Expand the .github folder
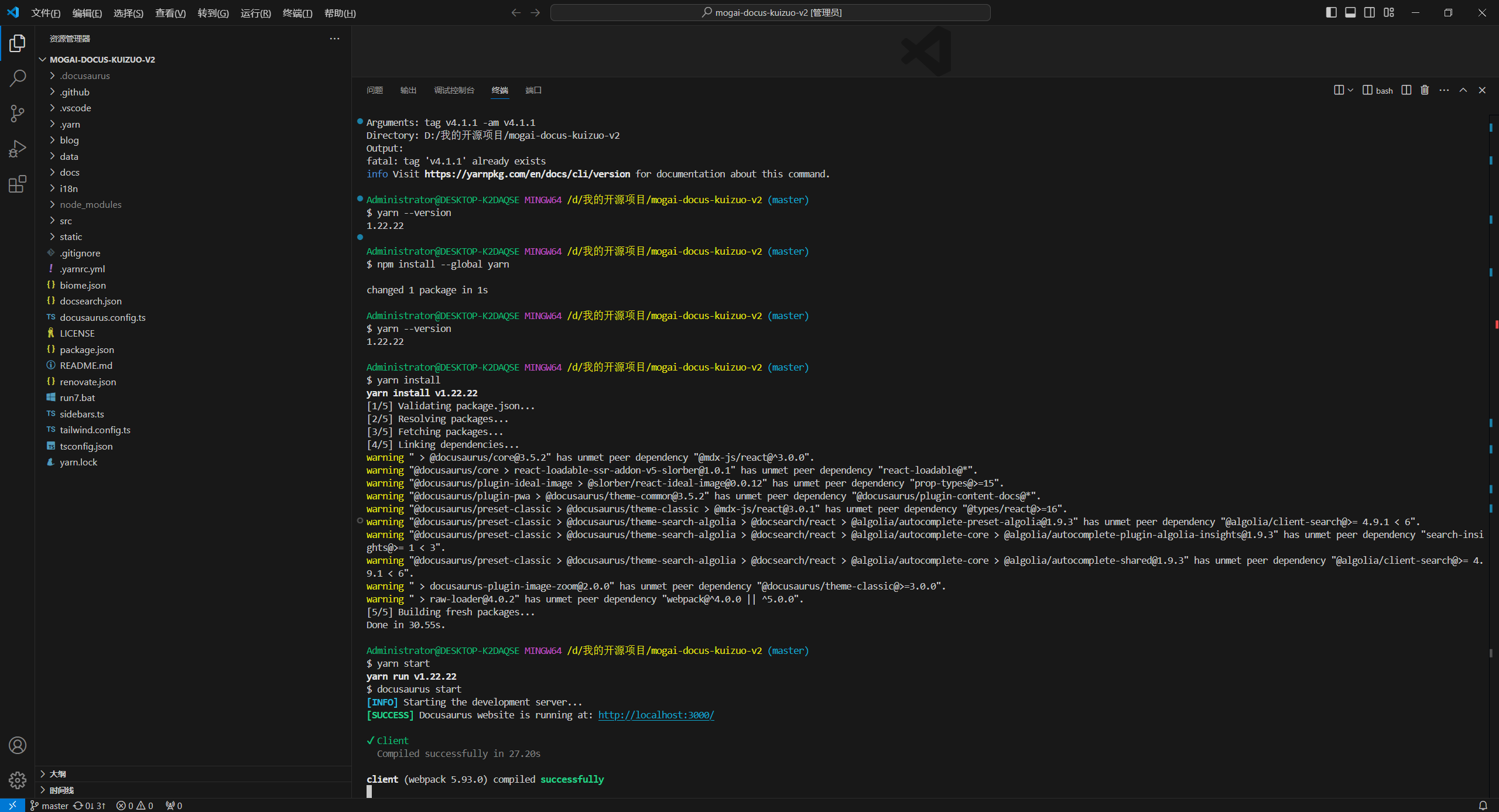Image resolution: width=1499 pixels, height=812 pixels. point(193,92)
